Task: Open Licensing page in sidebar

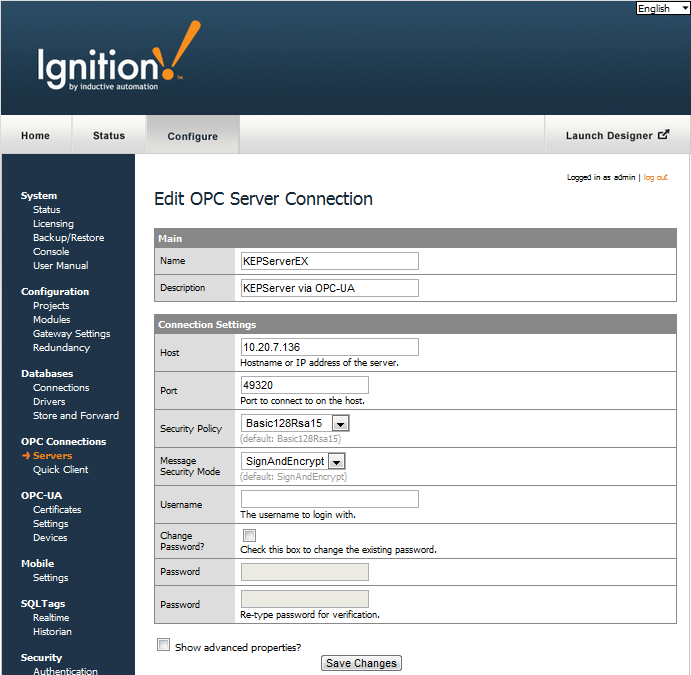Action: [x=53, y=224]
